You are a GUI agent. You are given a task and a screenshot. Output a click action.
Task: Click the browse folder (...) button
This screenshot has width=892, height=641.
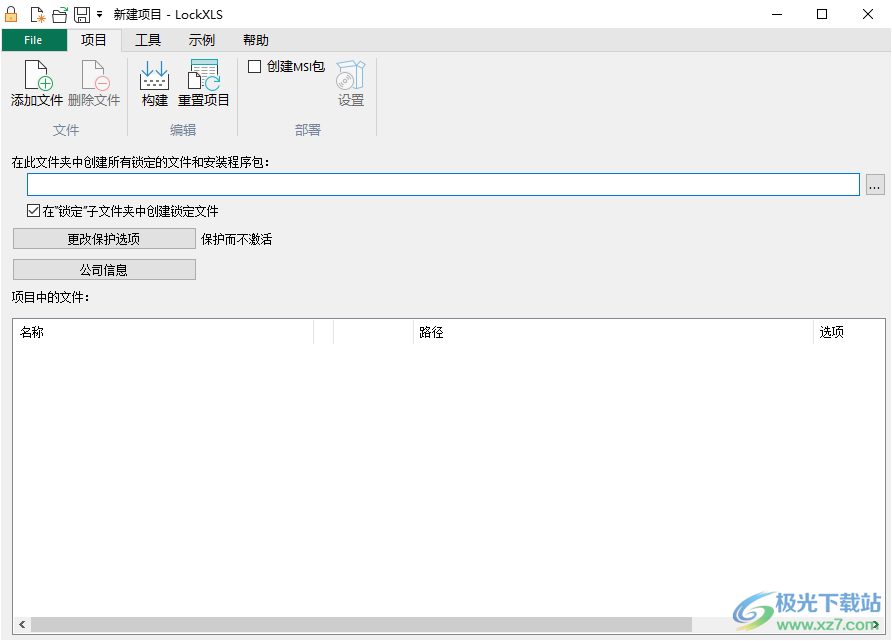875,185
